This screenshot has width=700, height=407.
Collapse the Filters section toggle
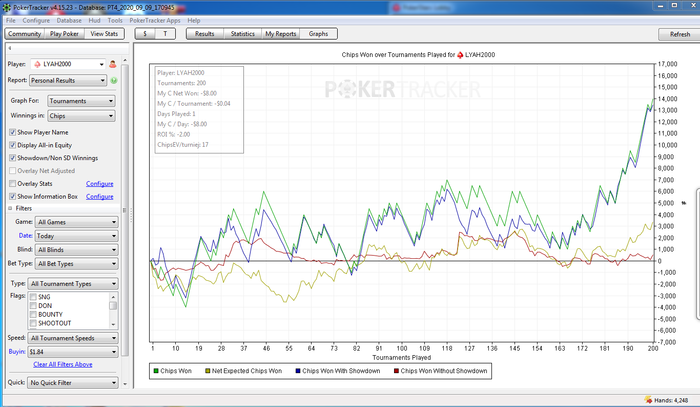click(11, 208)
